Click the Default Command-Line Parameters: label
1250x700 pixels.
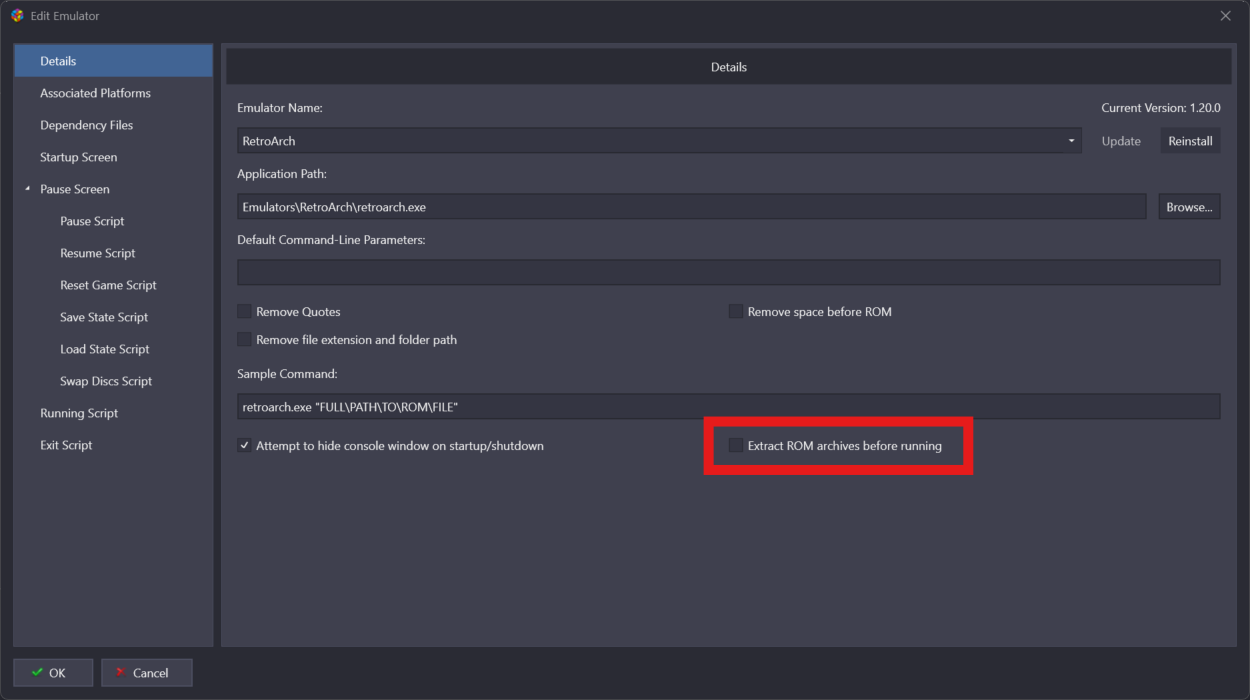(331, 240)
